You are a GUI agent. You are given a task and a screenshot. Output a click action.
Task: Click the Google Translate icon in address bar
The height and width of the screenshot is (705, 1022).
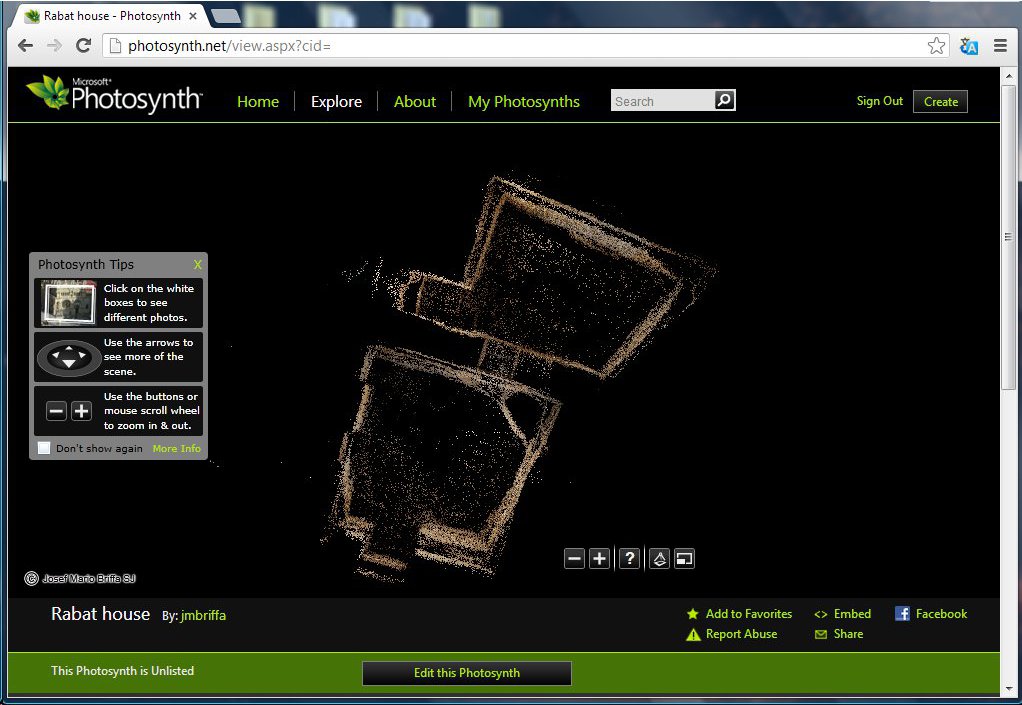[x=968, y=46]
